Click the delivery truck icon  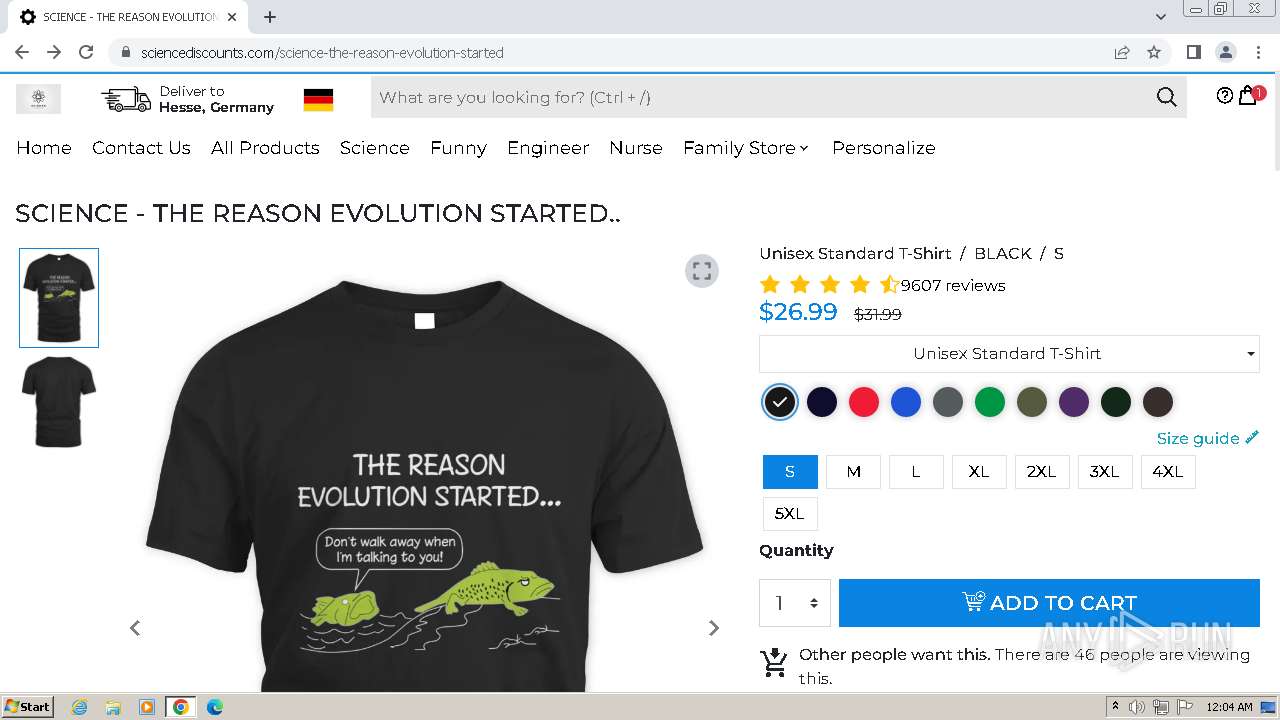coord(126,99)
